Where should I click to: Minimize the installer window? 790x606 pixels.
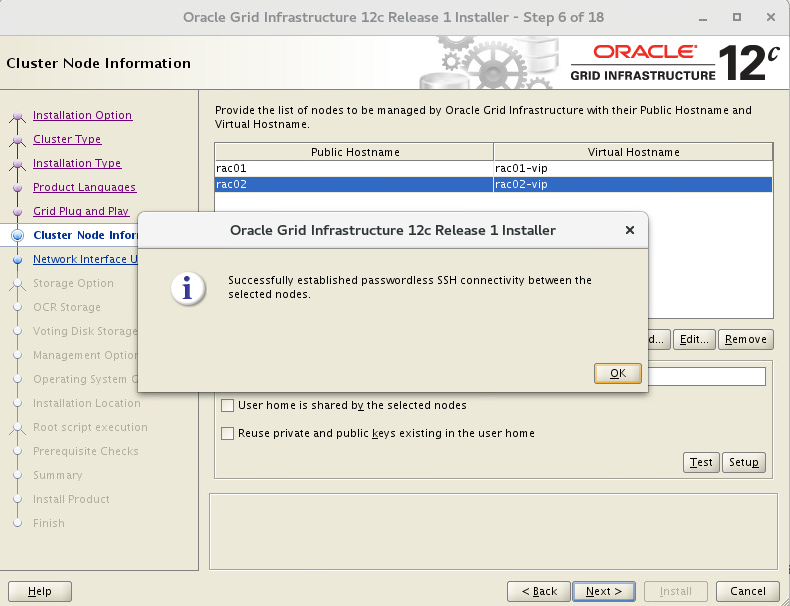(703, 18)
